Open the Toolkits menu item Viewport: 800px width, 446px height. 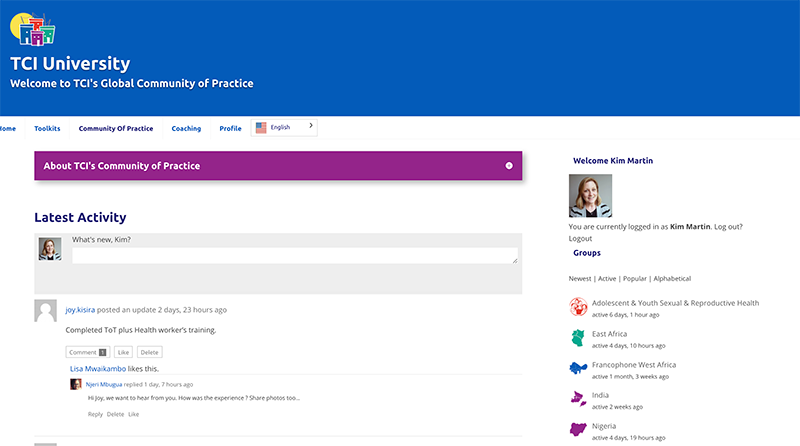coord(47,129)
